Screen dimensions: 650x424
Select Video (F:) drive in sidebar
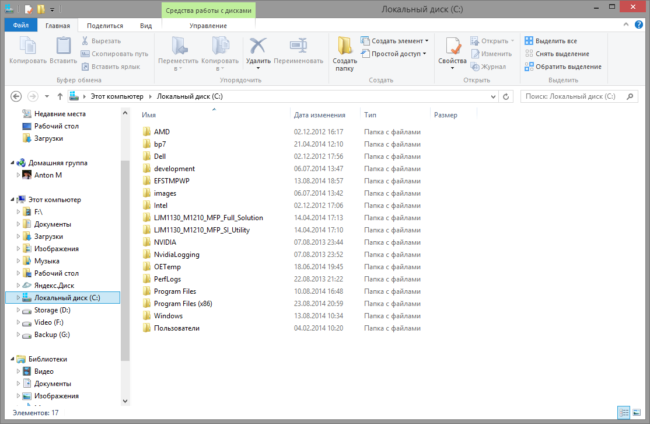pos(49,322)
